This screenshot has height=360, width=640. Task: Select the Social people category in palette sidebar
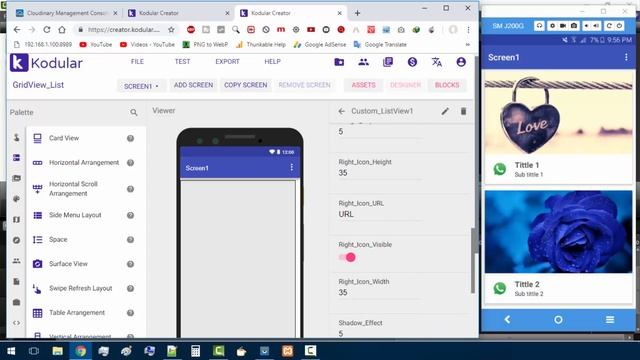click(x=16, y=261)
